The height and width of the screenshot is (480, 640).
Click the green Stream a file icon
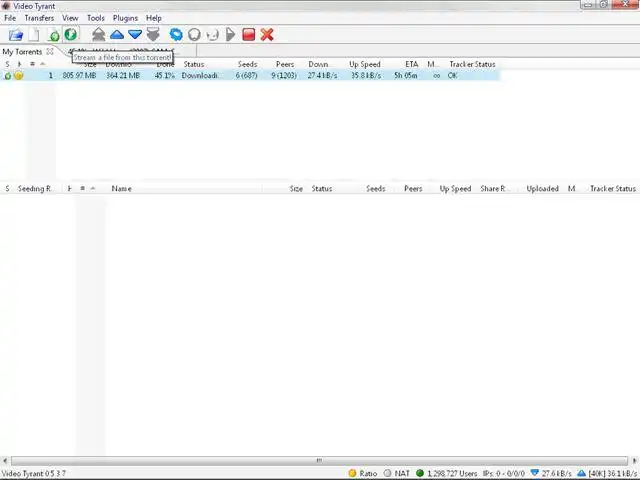pyautogui.click(x=71, y=34)
